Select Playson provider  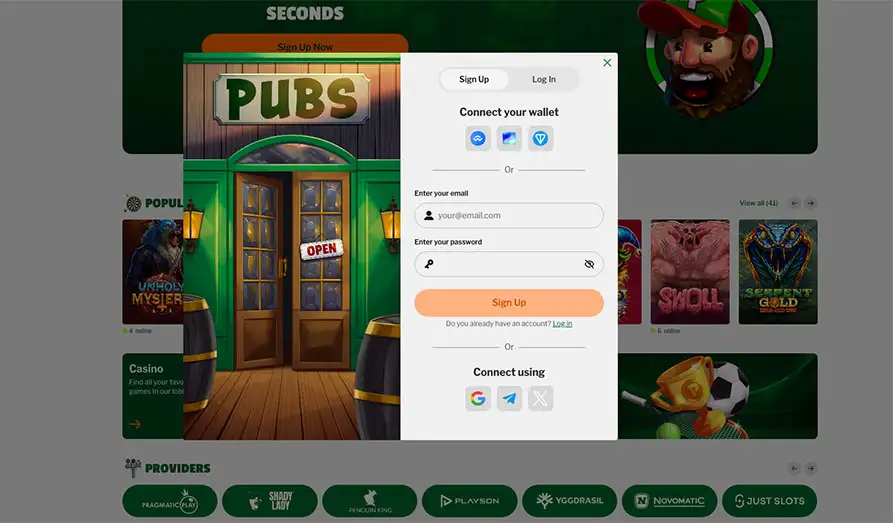click(470, 501)
